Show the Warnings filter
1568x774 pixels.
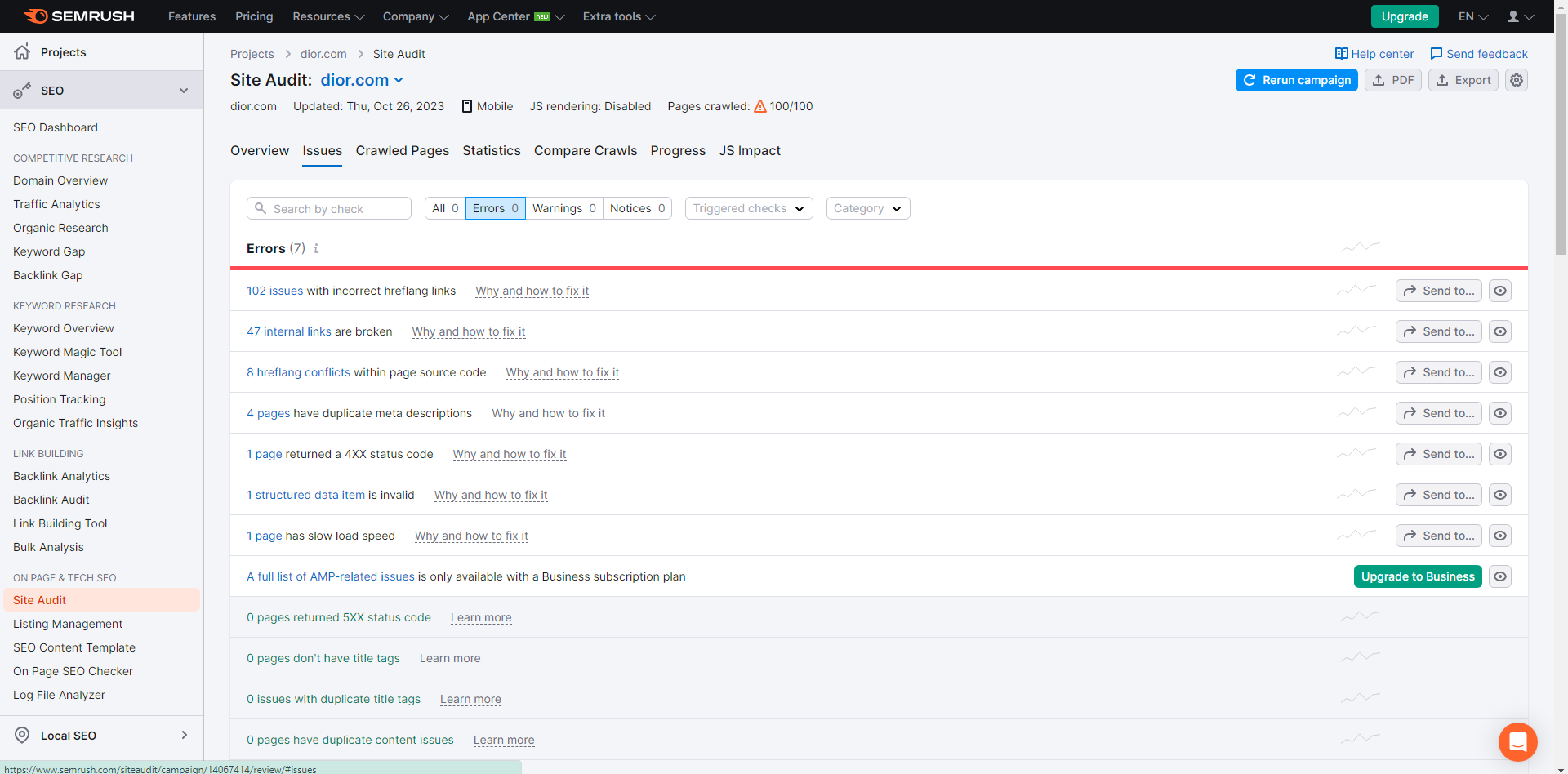pyautogui.click(x=564, y=208)
